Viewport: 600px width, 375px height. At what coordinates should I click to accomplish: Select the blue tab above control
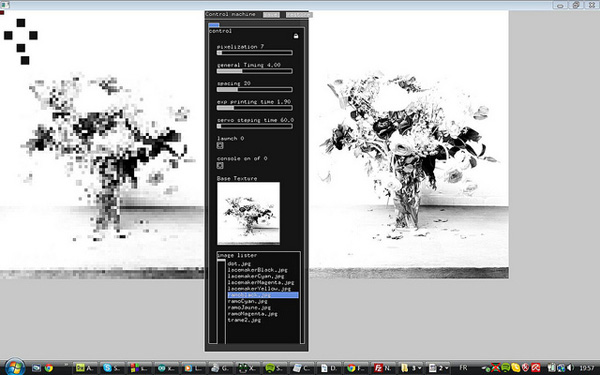pyautogui.click(x=214, y=25)
